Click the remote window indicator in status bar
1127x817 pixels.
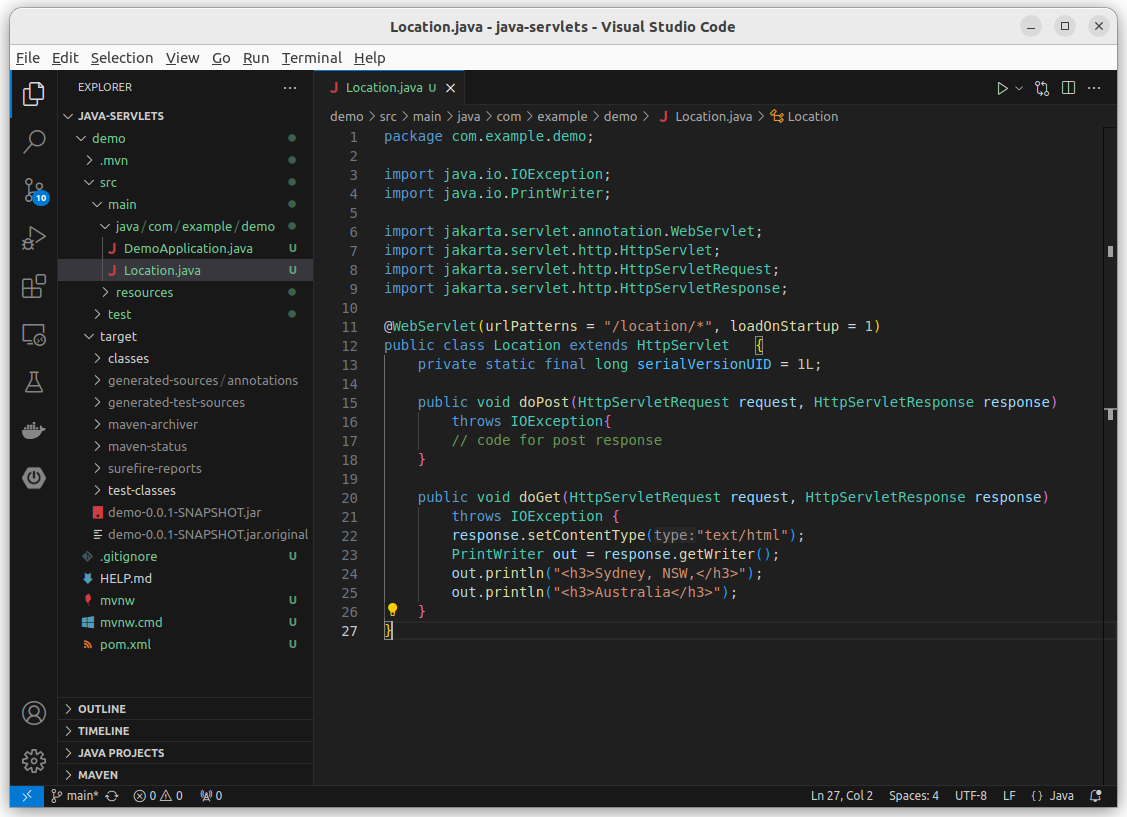click(x=27, y=795)
